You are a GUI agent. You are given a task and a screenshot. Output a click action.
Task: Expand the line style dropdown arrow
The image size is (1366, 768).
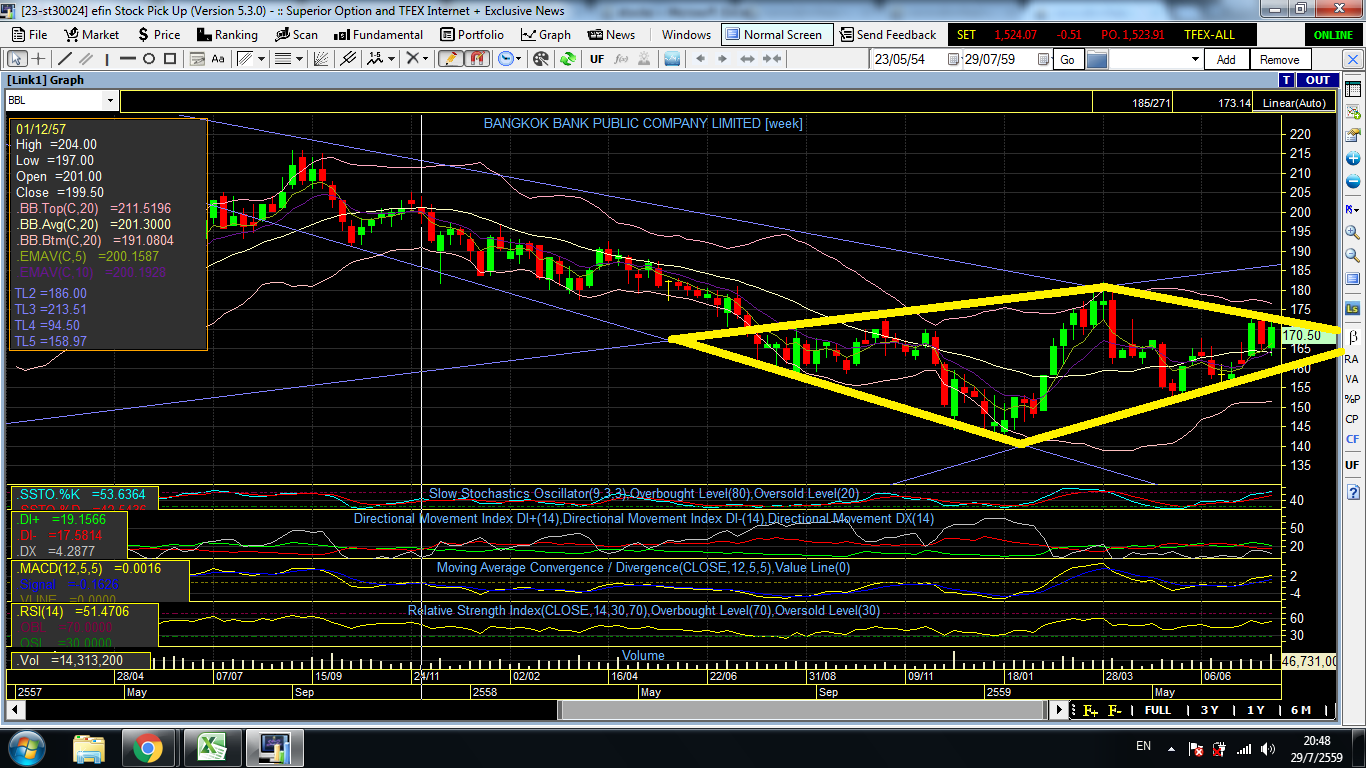[299, 59]
